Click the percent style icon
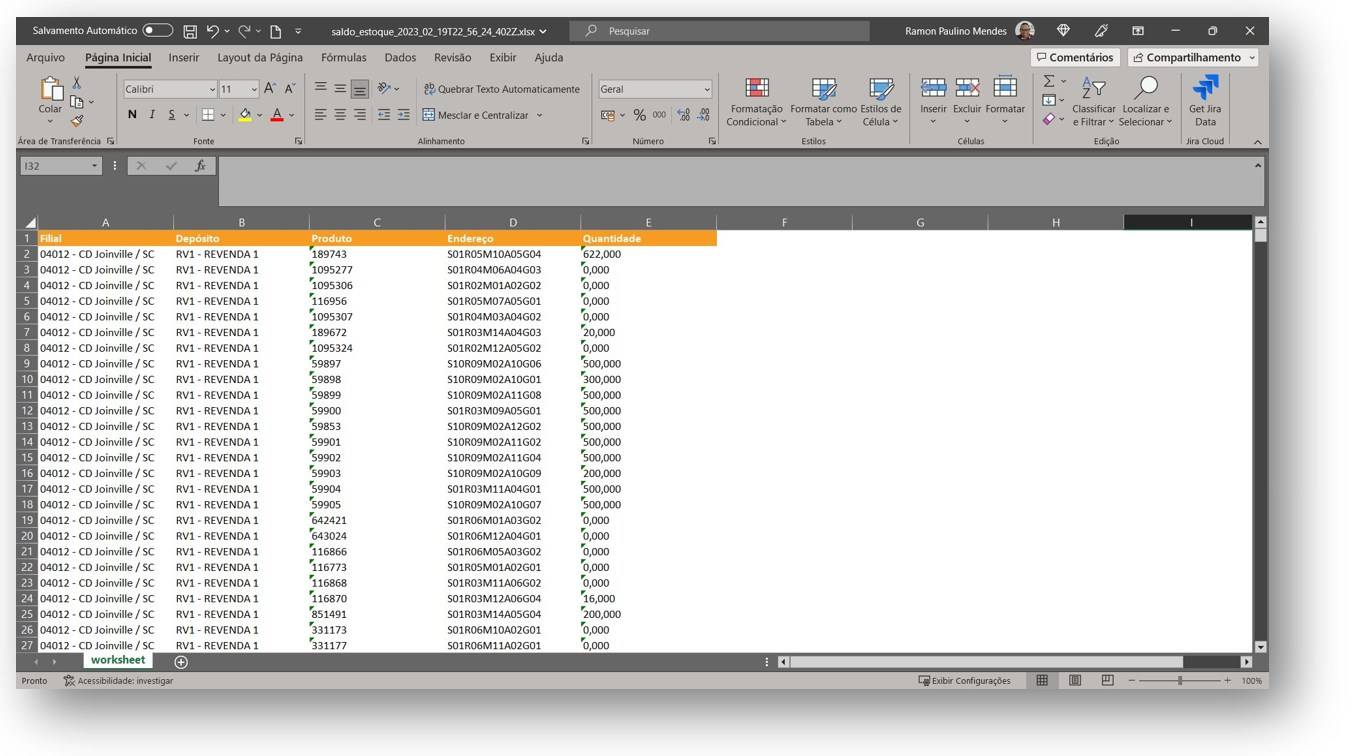This screenshot has width=1353, height=756. pyautogui.click(x=639, y=115)
